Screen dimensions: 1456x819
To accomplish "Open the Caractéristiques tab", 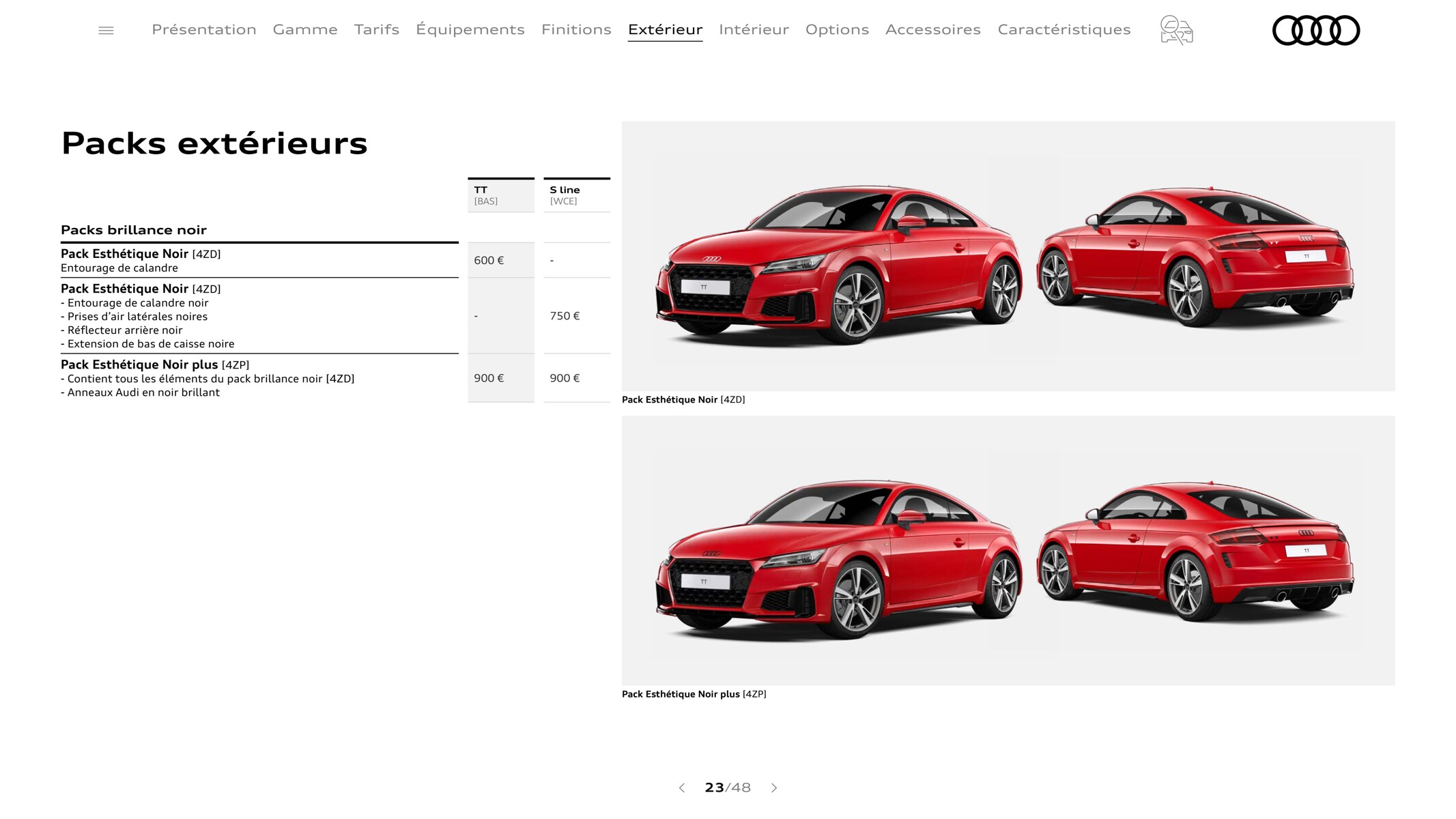I will tap(1064, 29).
